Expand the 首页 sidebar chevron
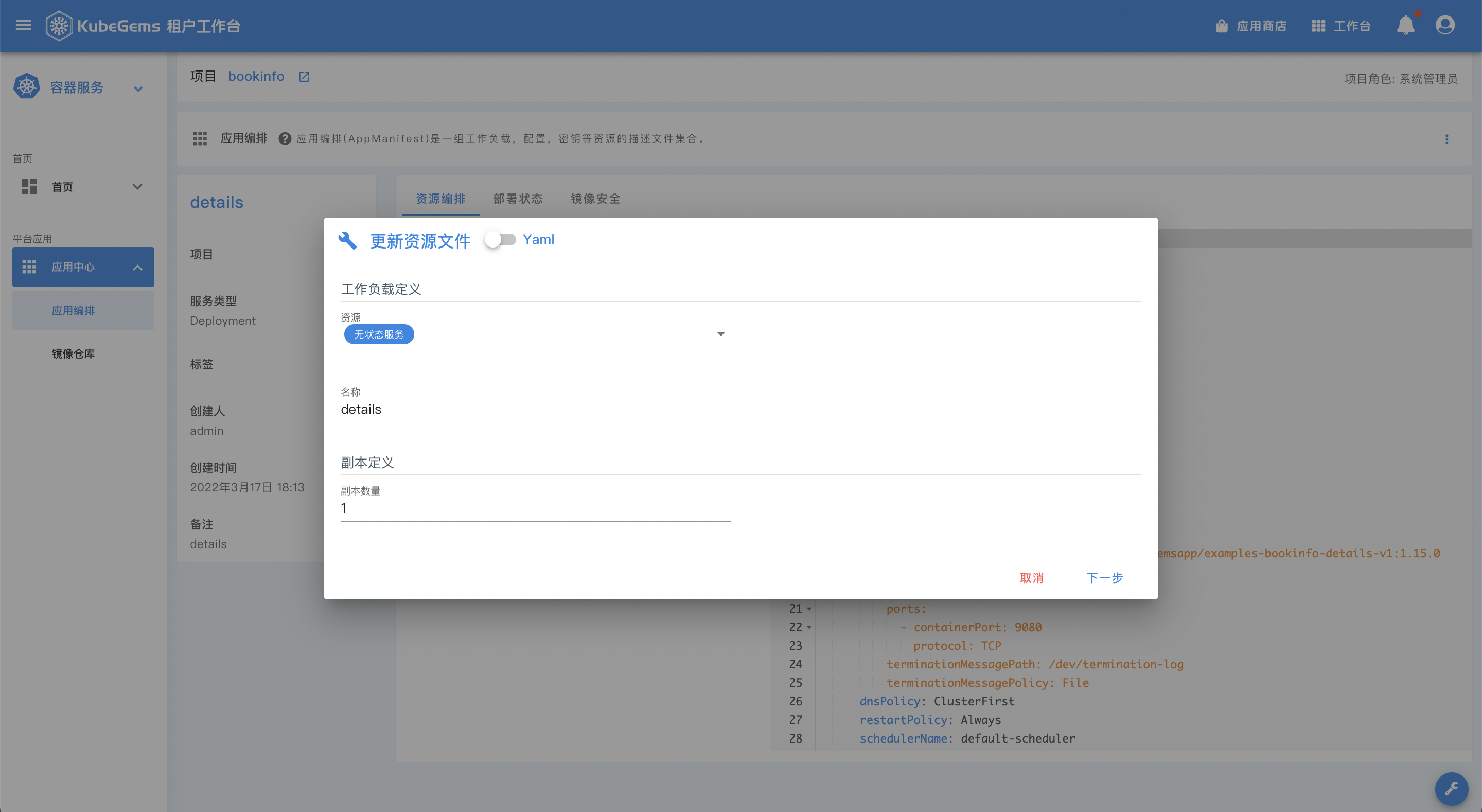 (x=137, y=186)
